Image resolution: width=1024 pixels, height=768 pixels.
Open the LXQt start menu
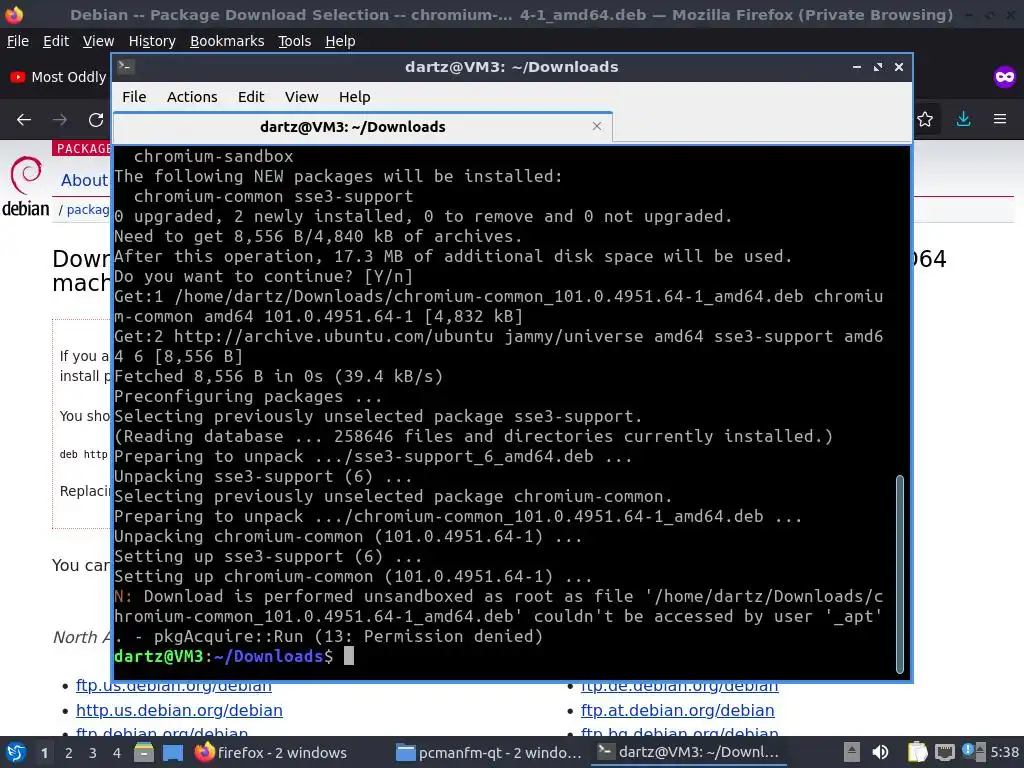point(16,752)
